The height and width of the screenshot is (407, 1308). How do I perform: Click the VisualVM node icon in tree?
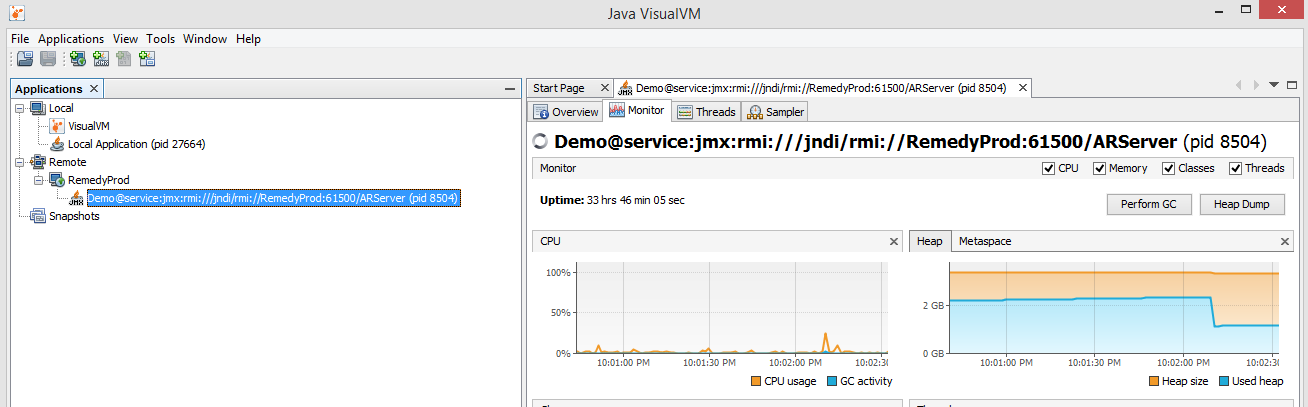pos(57,126)
